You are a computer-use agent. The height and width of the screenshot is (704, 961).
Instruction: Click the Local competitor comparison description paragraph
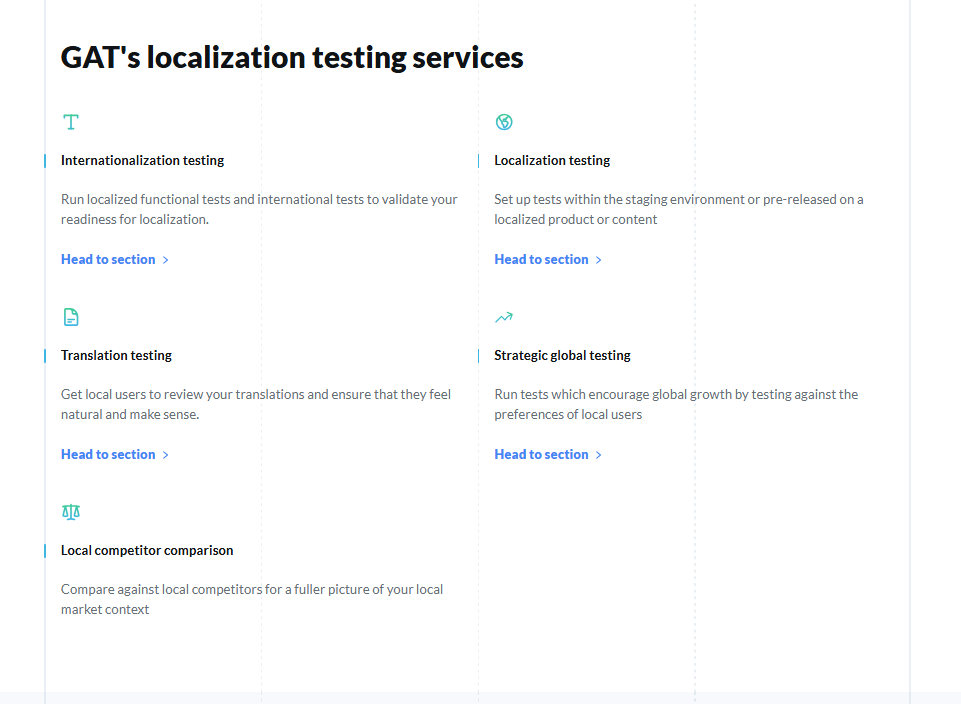click(x=252, y=599)
